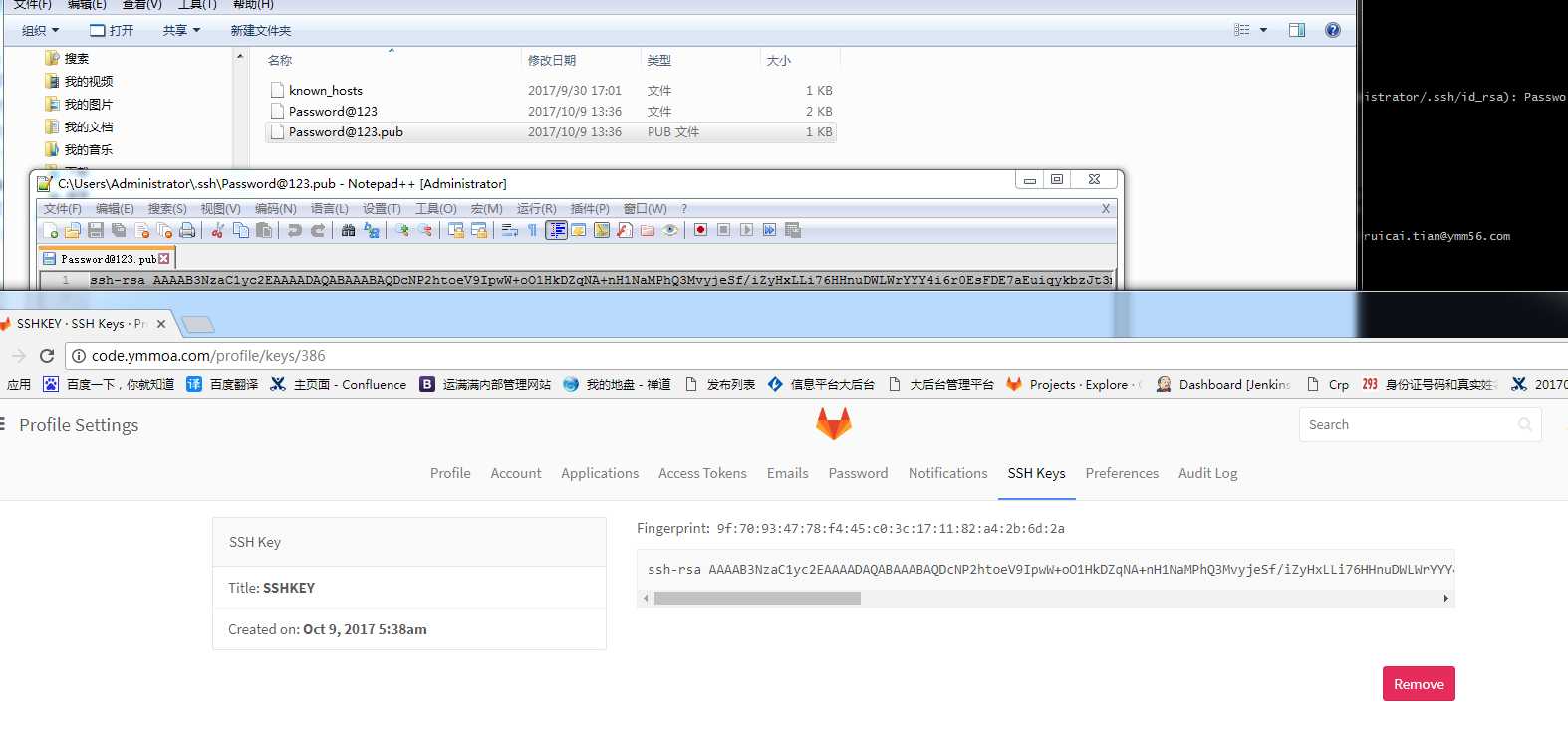Viewport: 1568px width, 744px height.
Task: Click Open file icon in Notepad++ toolbar
Action: [73, 230]
